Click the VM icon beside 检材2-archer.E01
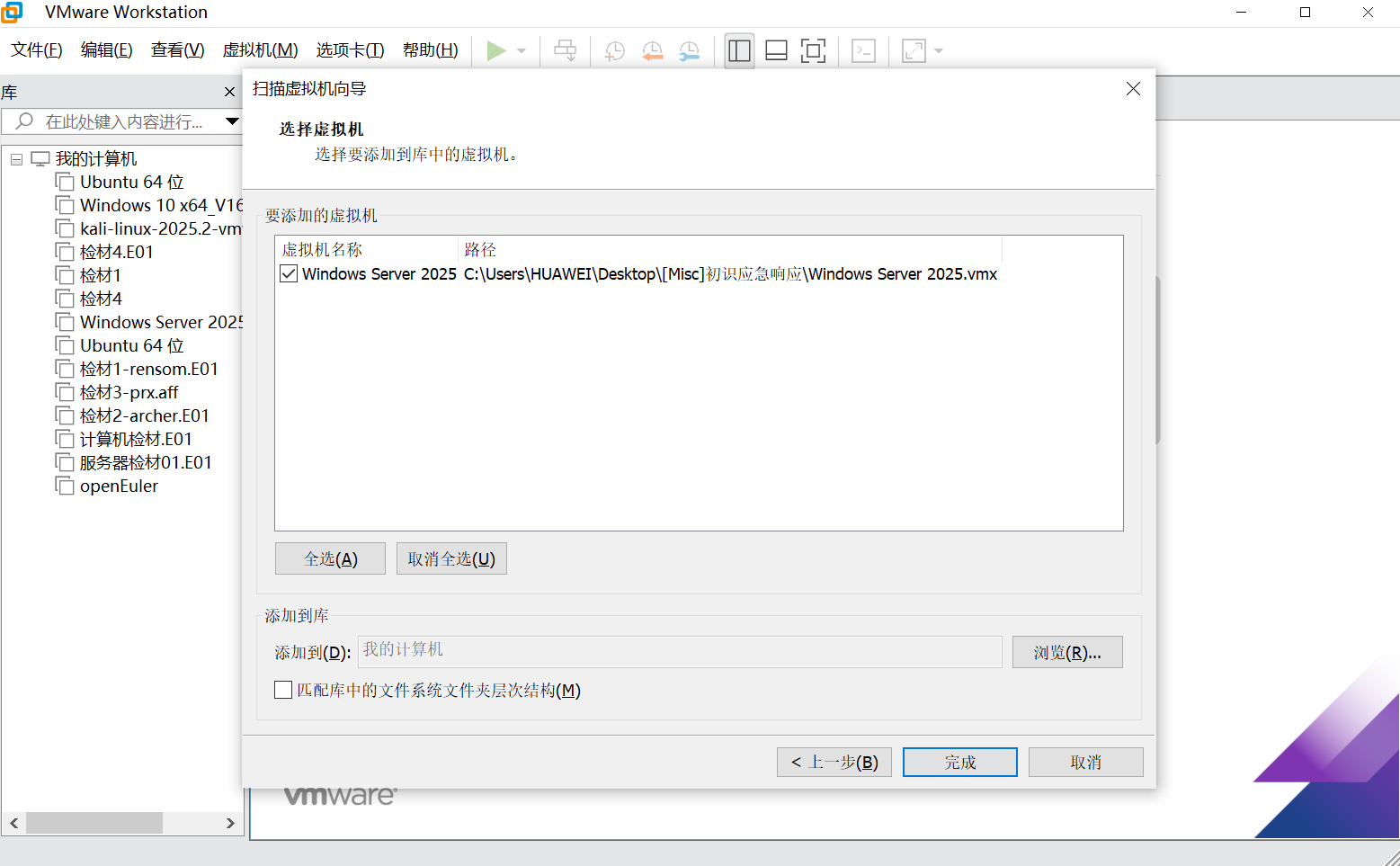 [65, 415]
